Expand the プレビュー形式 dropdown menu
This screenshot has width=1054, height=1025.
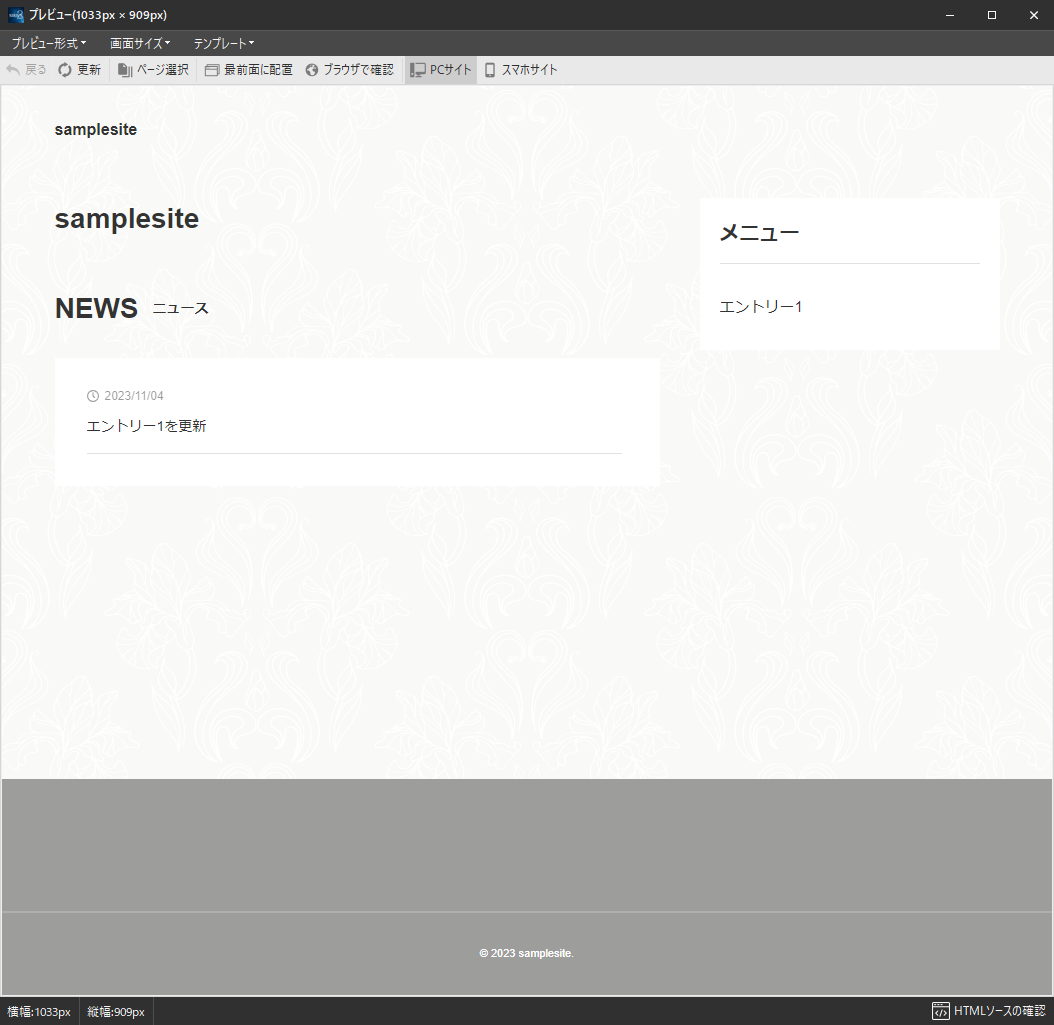[48, 43]
